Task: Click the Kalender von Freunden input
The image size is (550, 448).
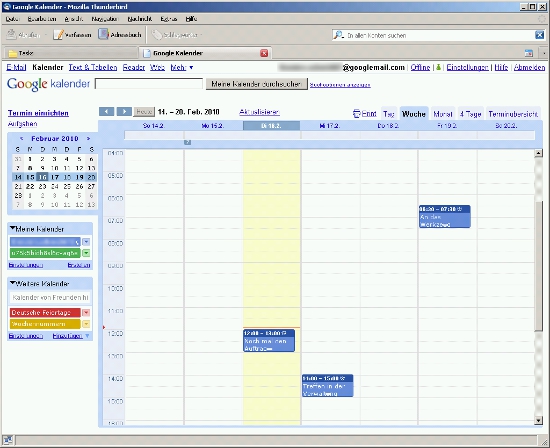Action: point(50,297)
